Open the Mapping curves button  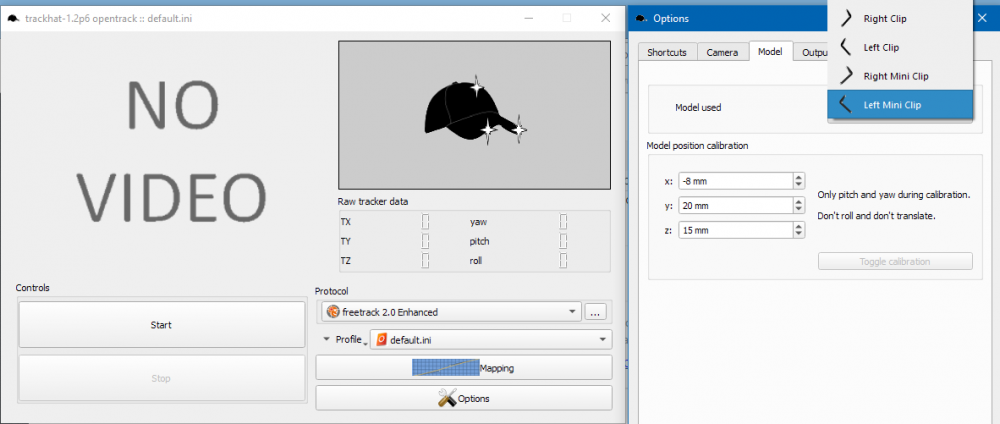463,368
